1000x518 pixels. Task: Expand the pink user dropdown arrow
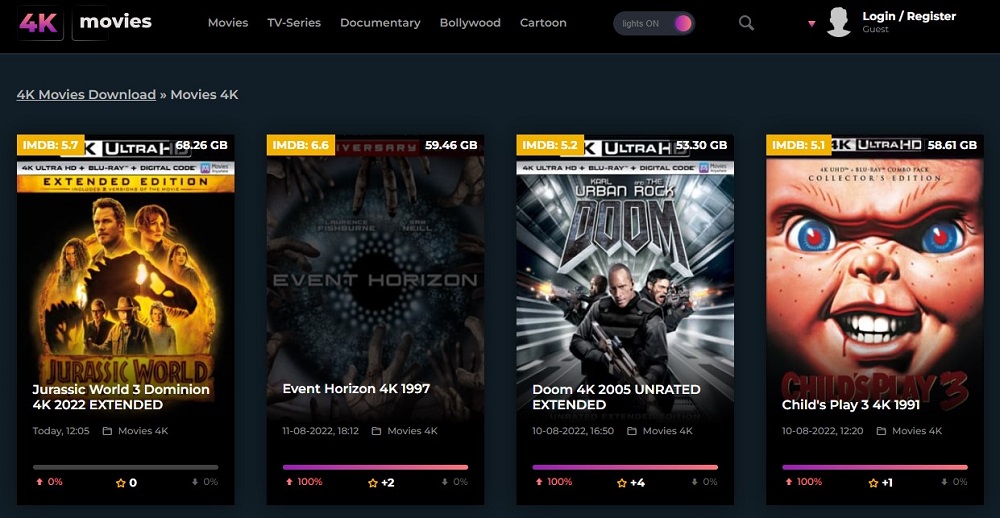[x=811, y=24]
